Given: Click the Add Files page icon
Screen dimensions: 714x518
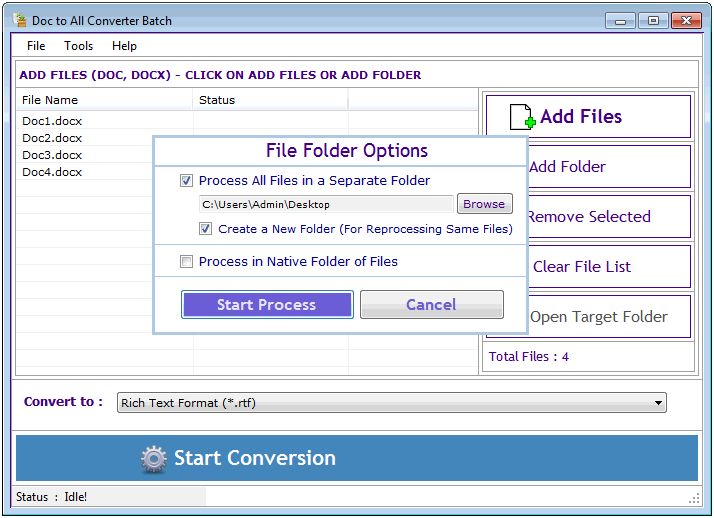Looking at the screenshot, I should tap(522, 117).
